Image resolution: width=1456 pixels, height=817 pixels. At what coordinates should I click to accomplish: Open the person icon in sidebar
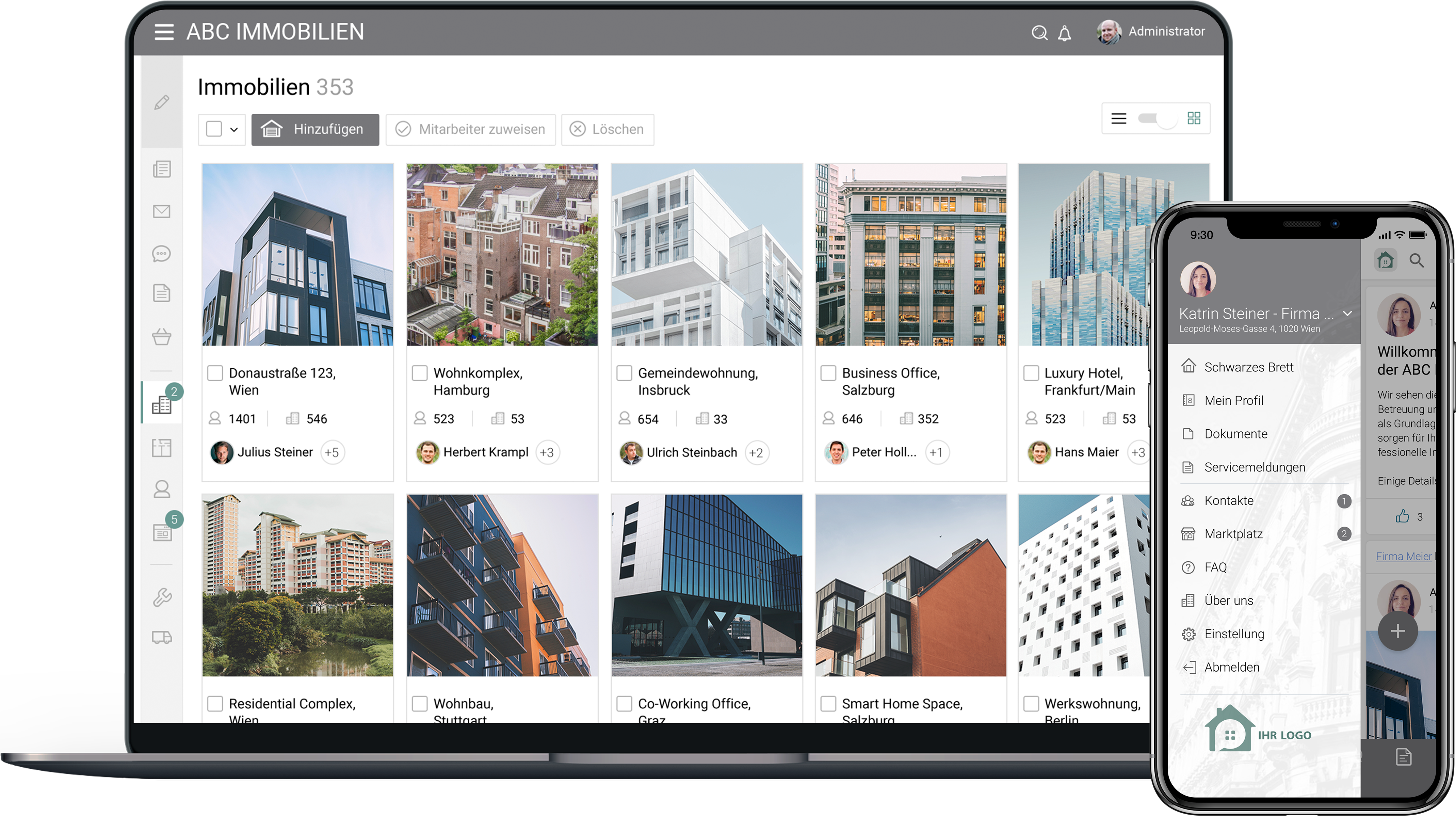tap(162, 489)
